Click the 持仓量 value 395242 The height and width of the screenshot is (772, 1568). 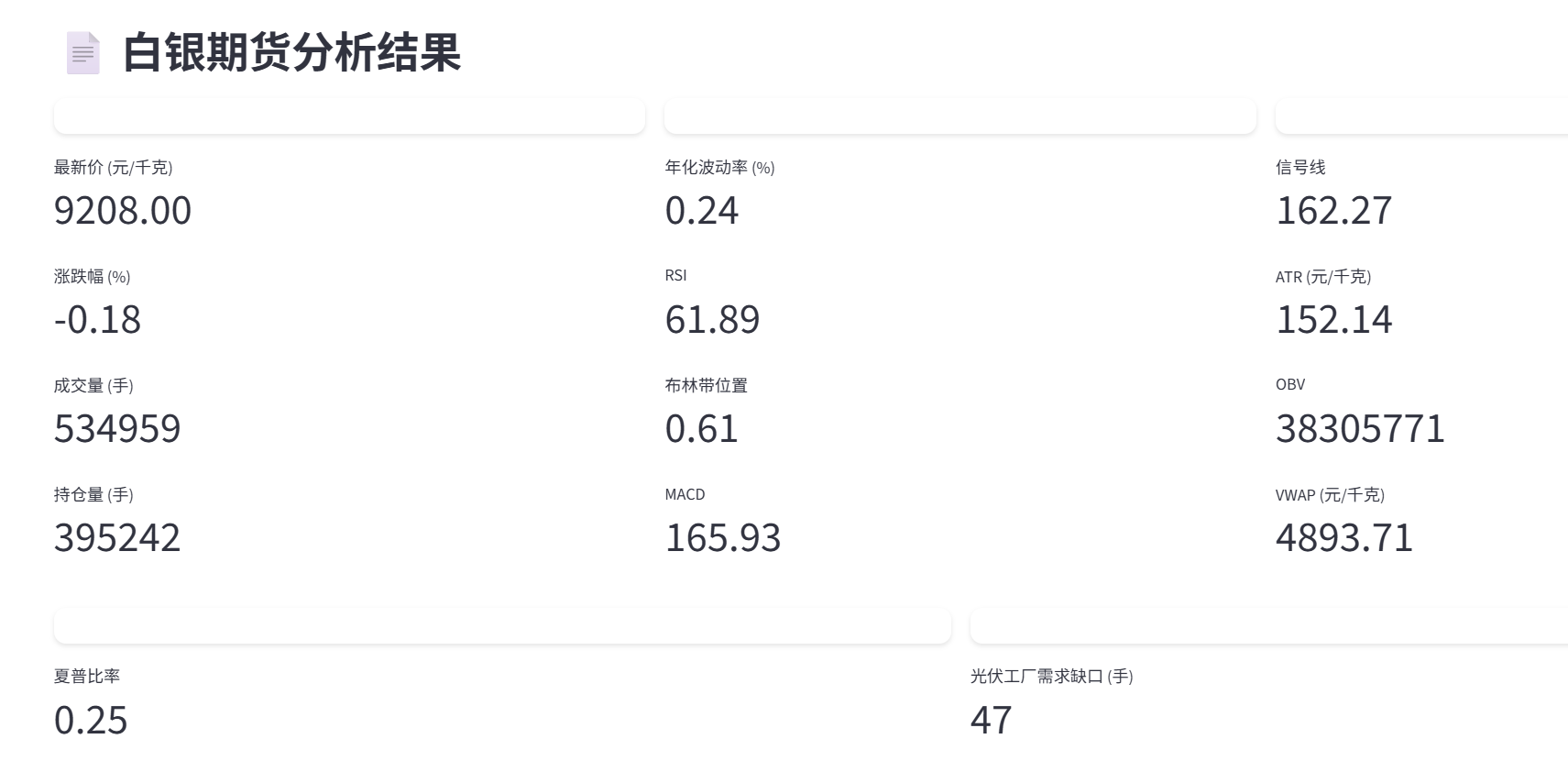click(x=117, y=539)
